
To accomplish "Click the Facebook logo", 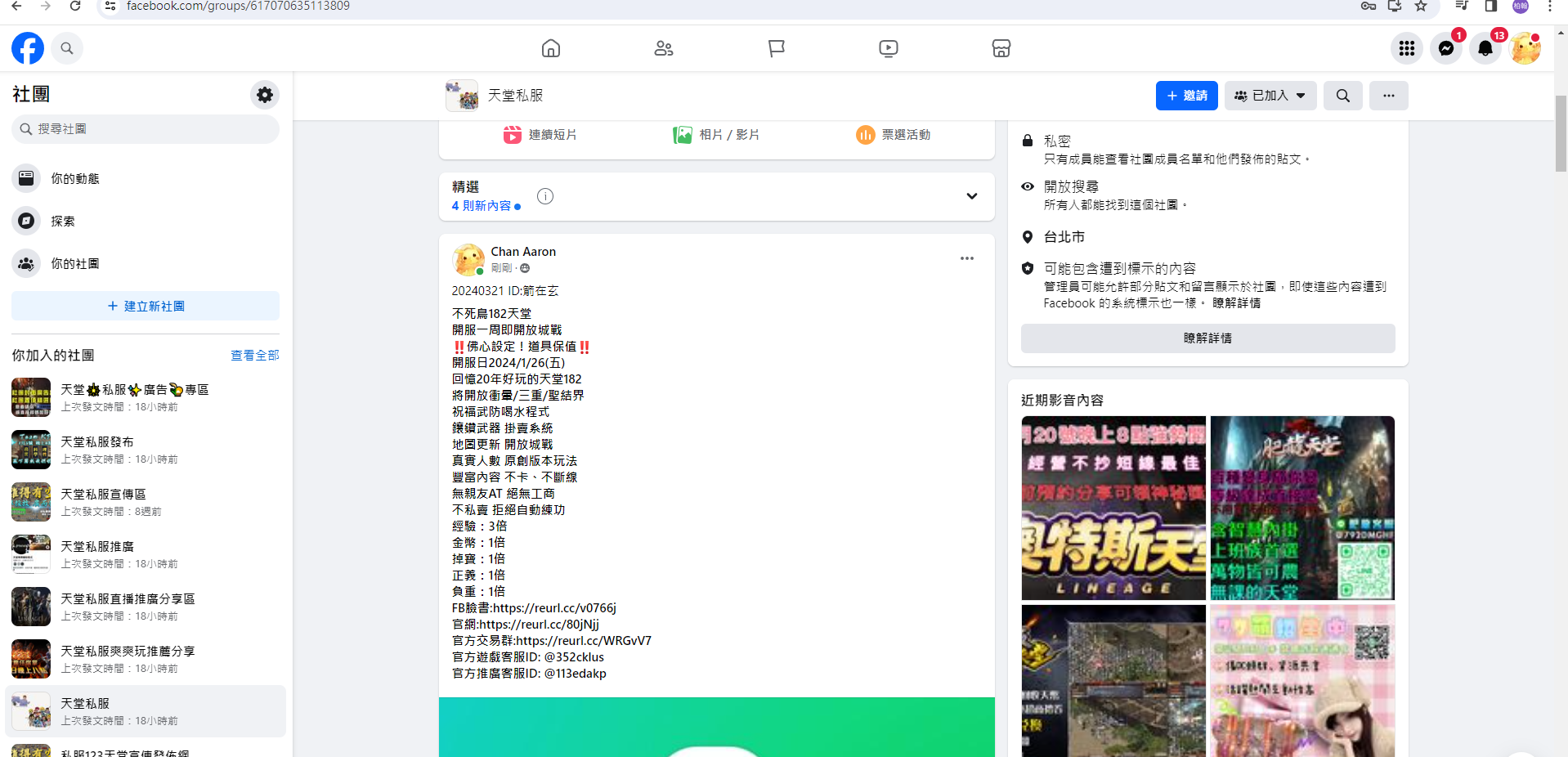I will click(x=28, y=48).
